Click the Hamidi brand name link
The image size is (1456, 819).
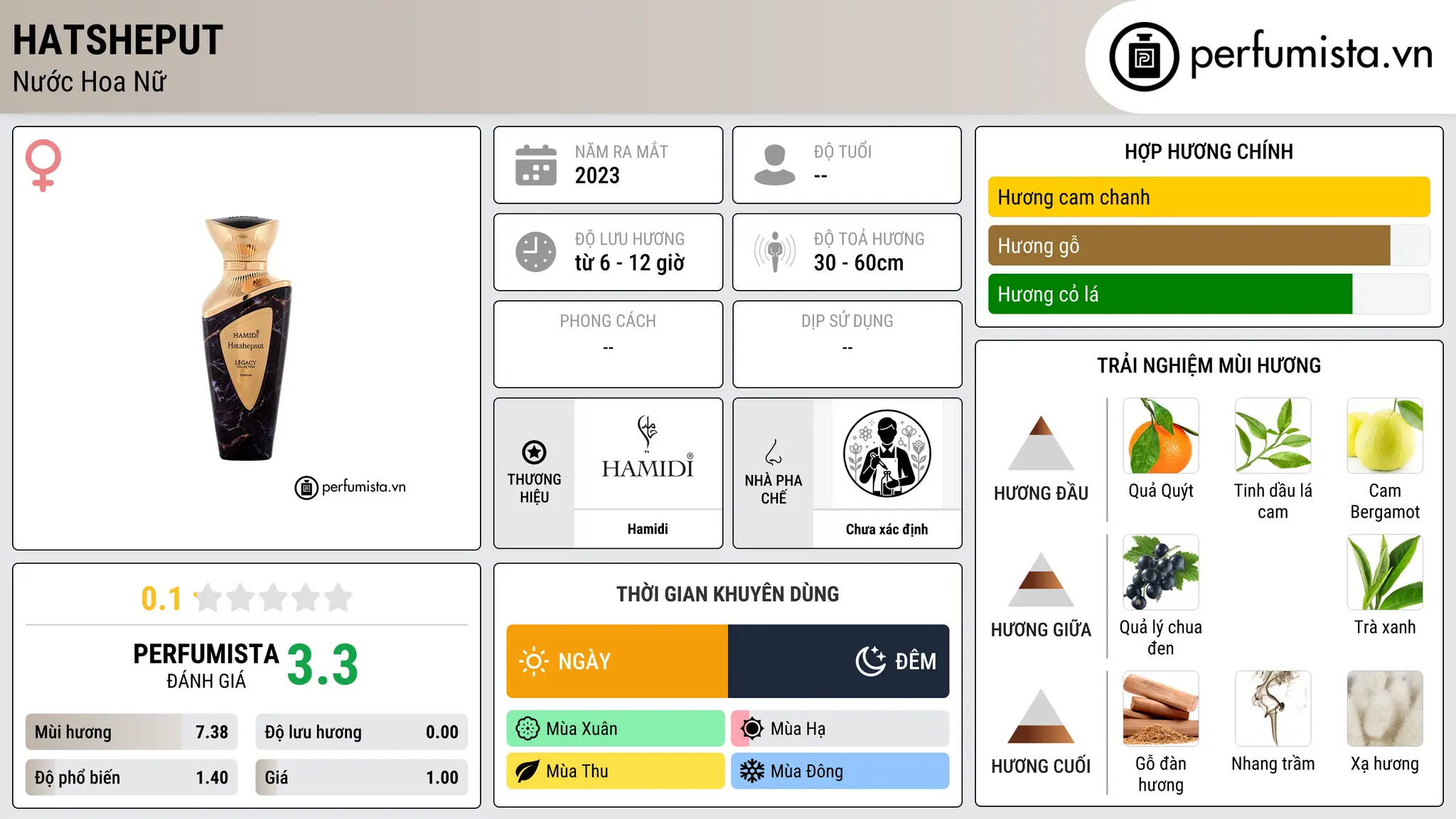pos(648,529)
